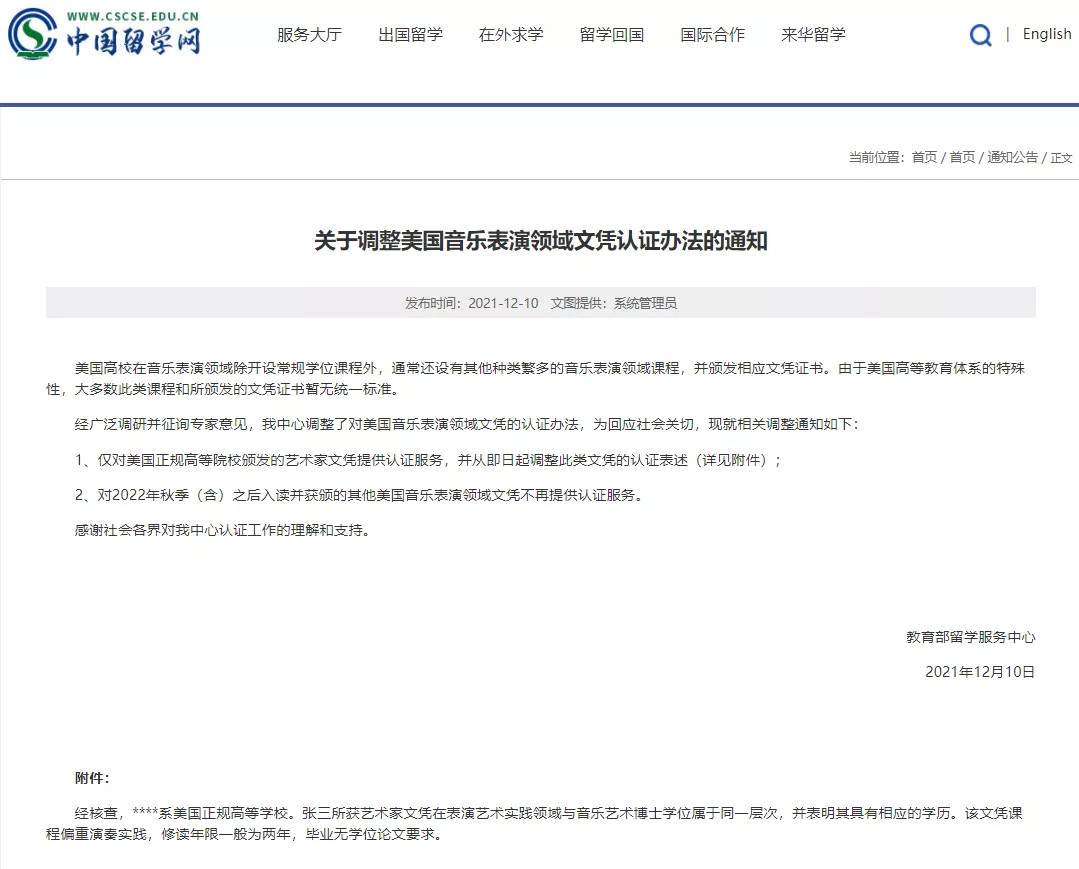Open the 来华留学 menu
This screenshot has height=869, width=1079.
[813, 34]
